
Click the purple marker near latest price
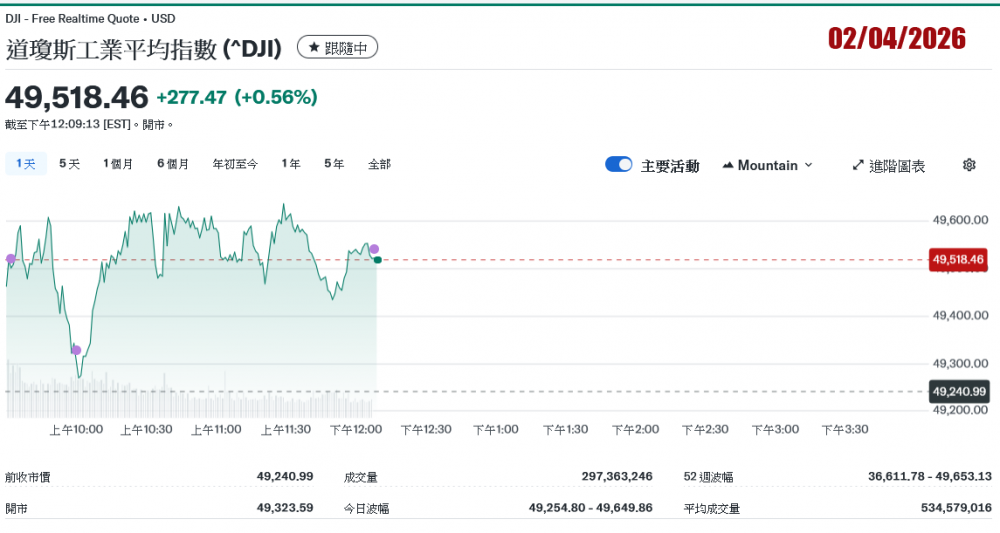(374, 249)
